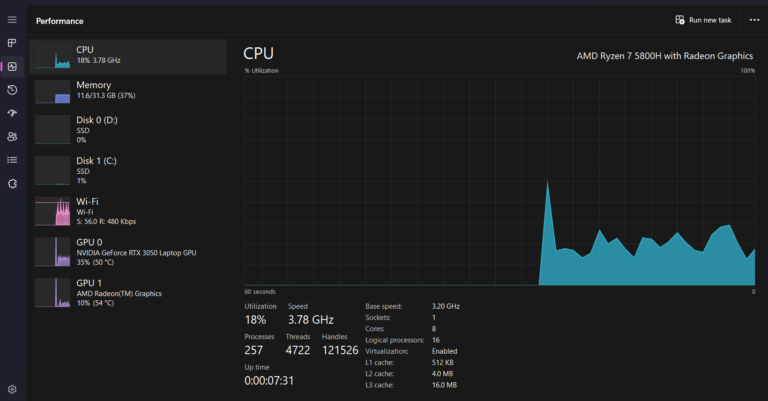Open the Startup apps page icon
Screen dimensions: 768x401
tap(12, 113)
